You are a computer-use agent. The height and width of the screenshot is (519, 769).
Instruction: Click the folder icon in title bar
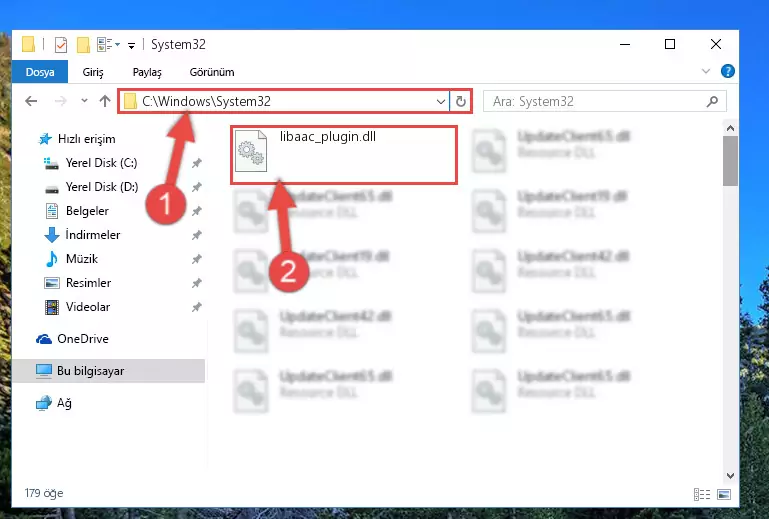[x=28, y=44]
